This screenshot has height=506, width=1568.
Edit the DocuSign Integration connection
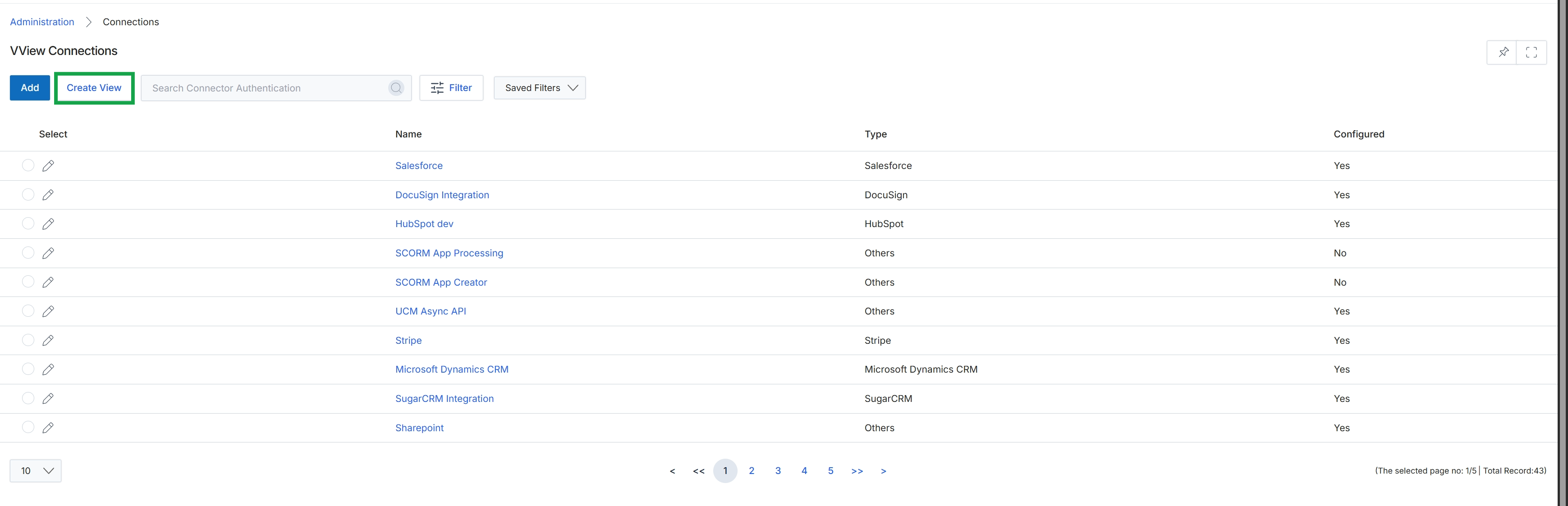[48, 195]
